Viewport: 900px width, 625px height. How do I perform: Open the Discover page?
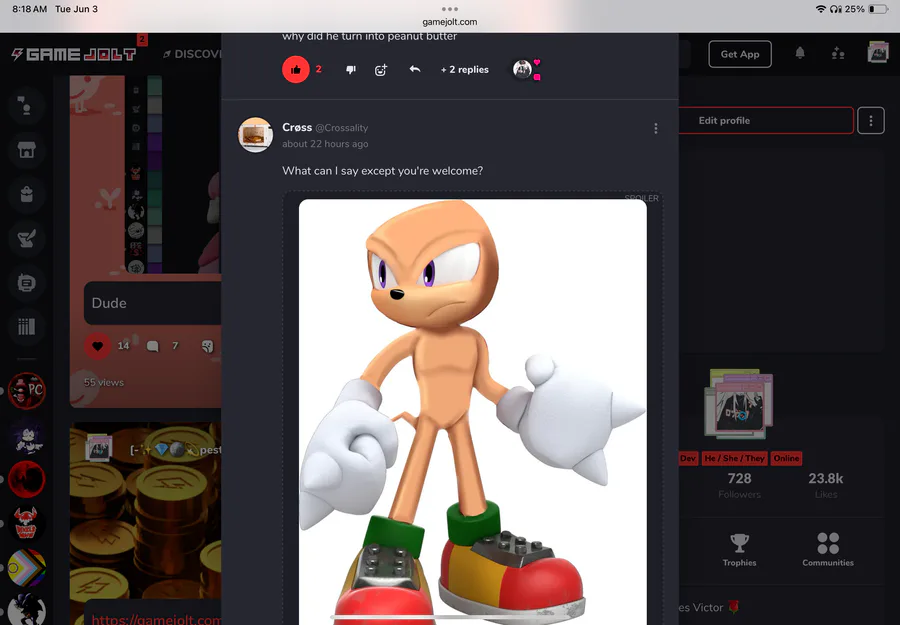(193, 54)
